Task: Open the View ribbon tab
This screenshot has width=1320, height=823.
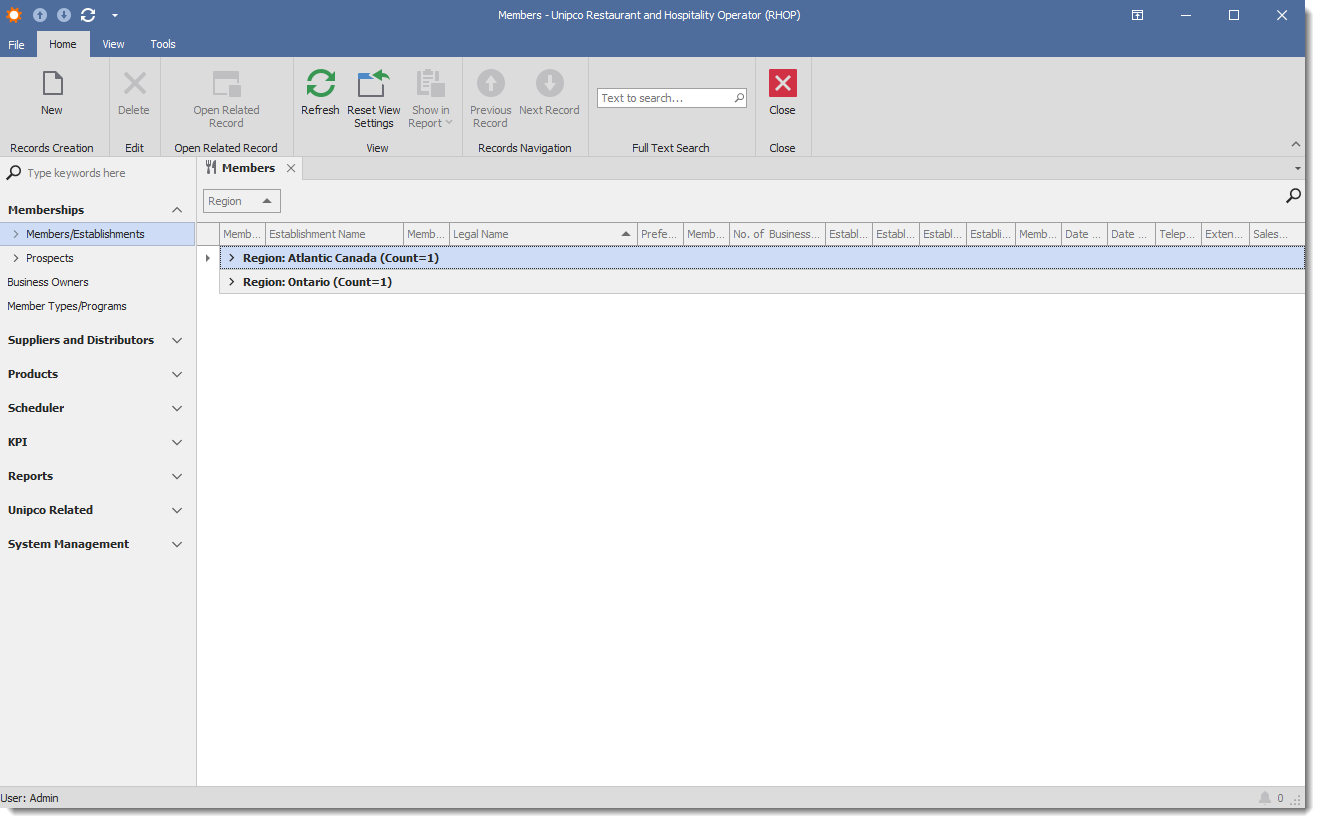Action: 113,44
